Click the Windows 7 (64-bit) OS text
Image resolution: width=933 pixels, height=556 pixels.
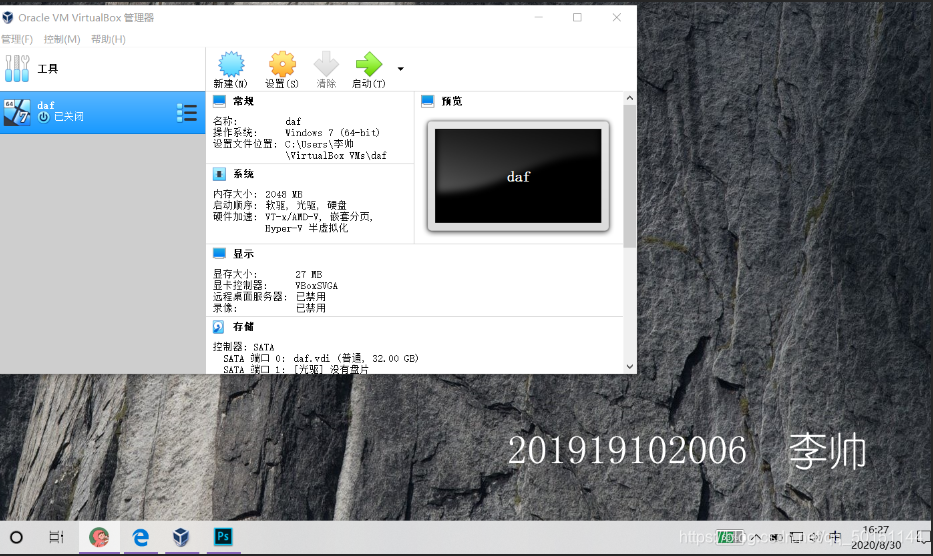(332, 133)
